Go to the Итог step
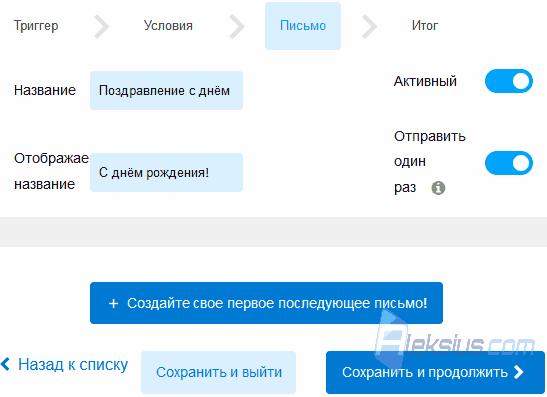 (x=425, y=26)
